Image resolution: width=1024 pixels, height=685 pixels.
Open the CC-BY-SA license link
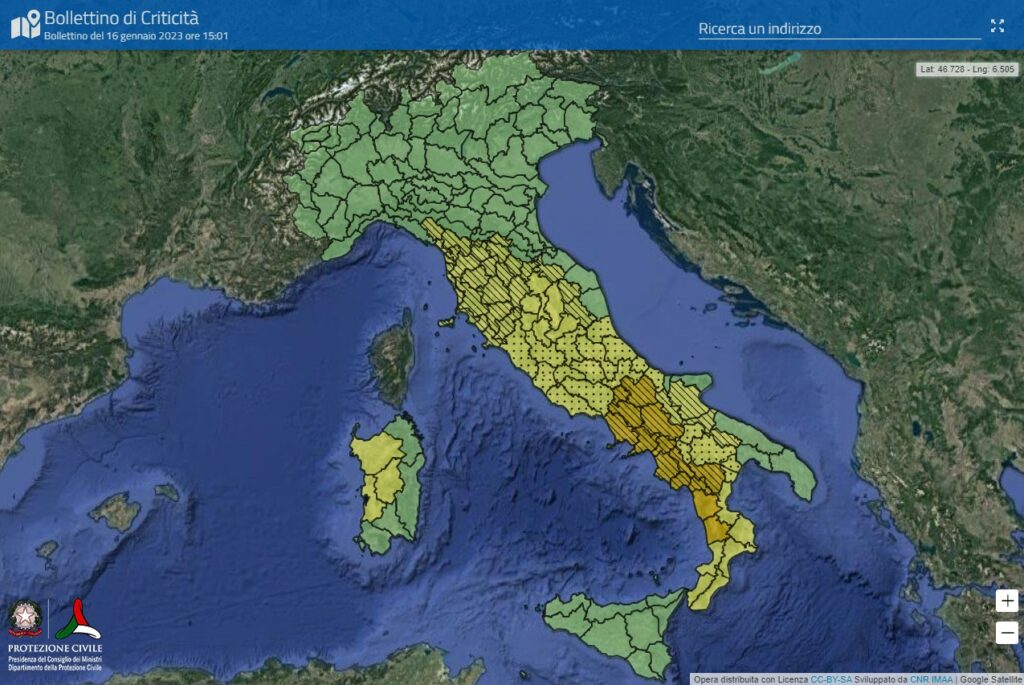(x=831, y=680)
